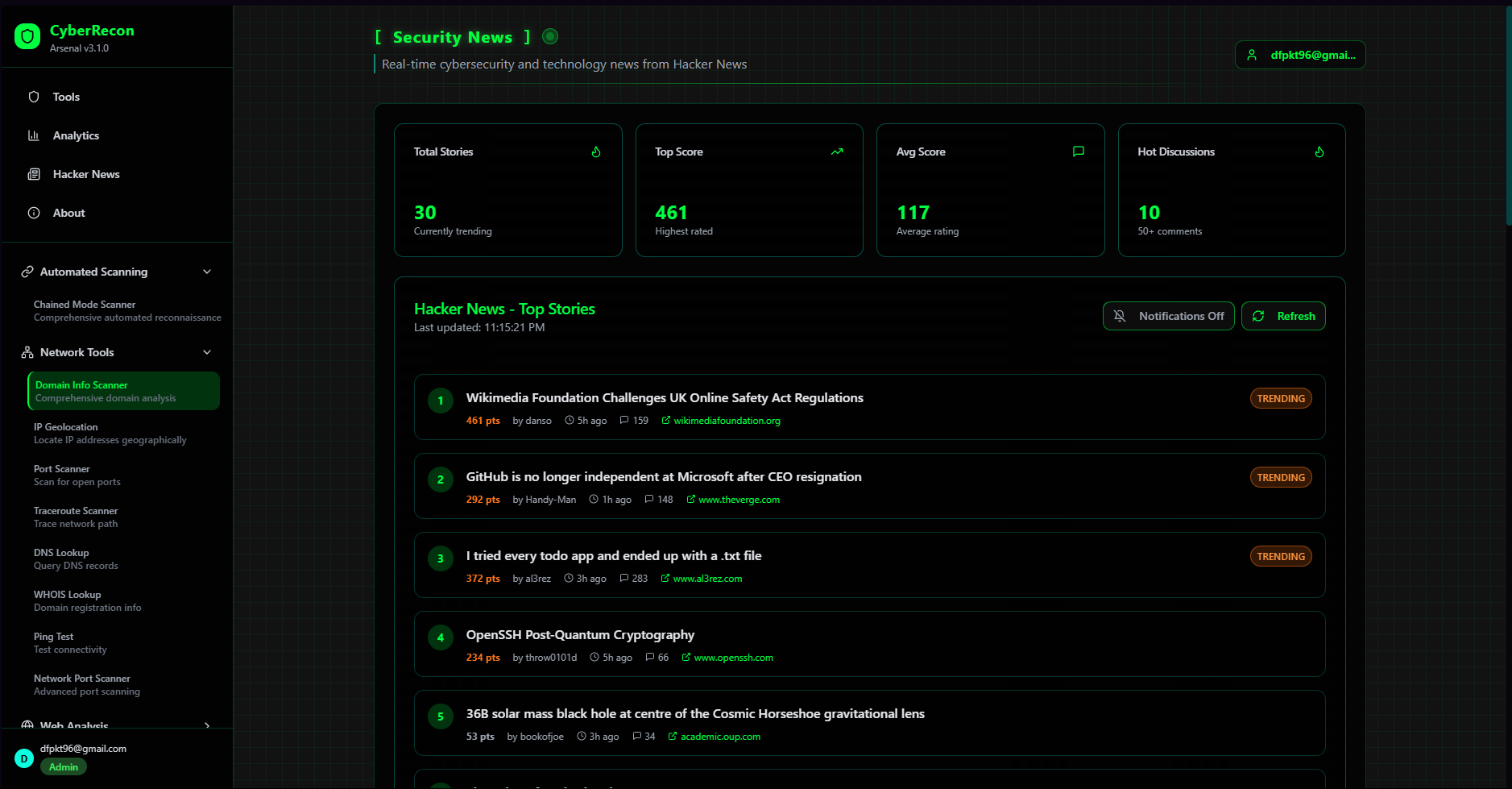
Task: Click the Network Tools network icon
Action: 27,352
